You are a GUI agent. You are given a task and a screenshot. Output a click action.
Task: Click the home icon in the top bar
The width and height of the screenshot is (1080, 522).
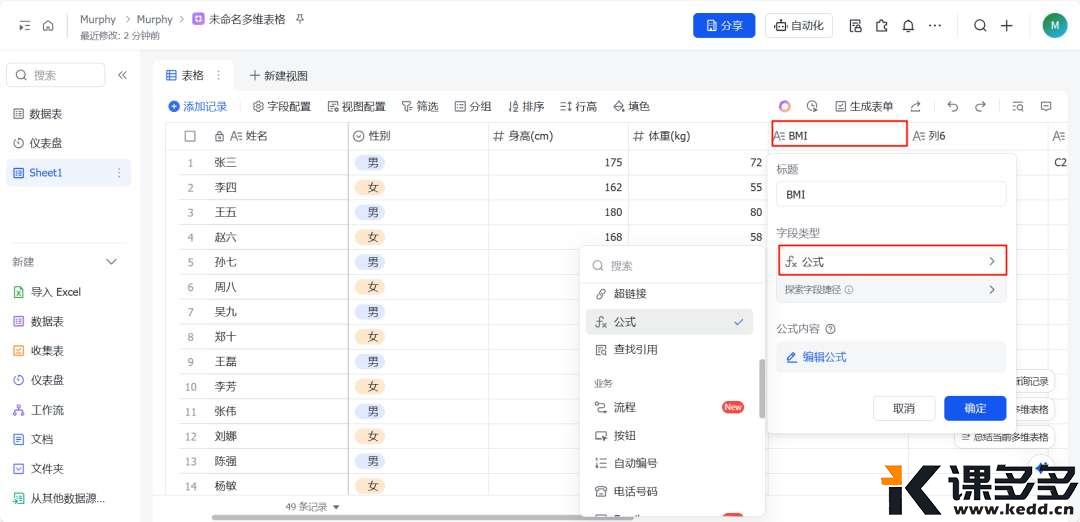[48, 25]
